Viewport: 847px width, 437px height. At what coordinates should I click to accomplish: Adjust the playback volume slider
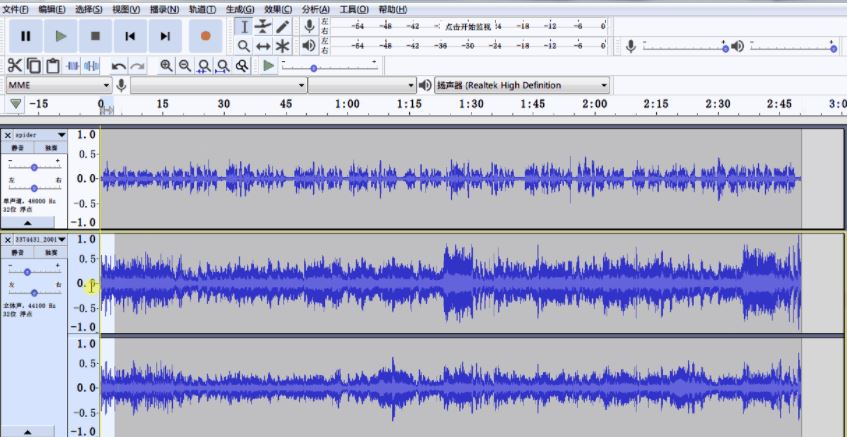[x=833, y=49]
